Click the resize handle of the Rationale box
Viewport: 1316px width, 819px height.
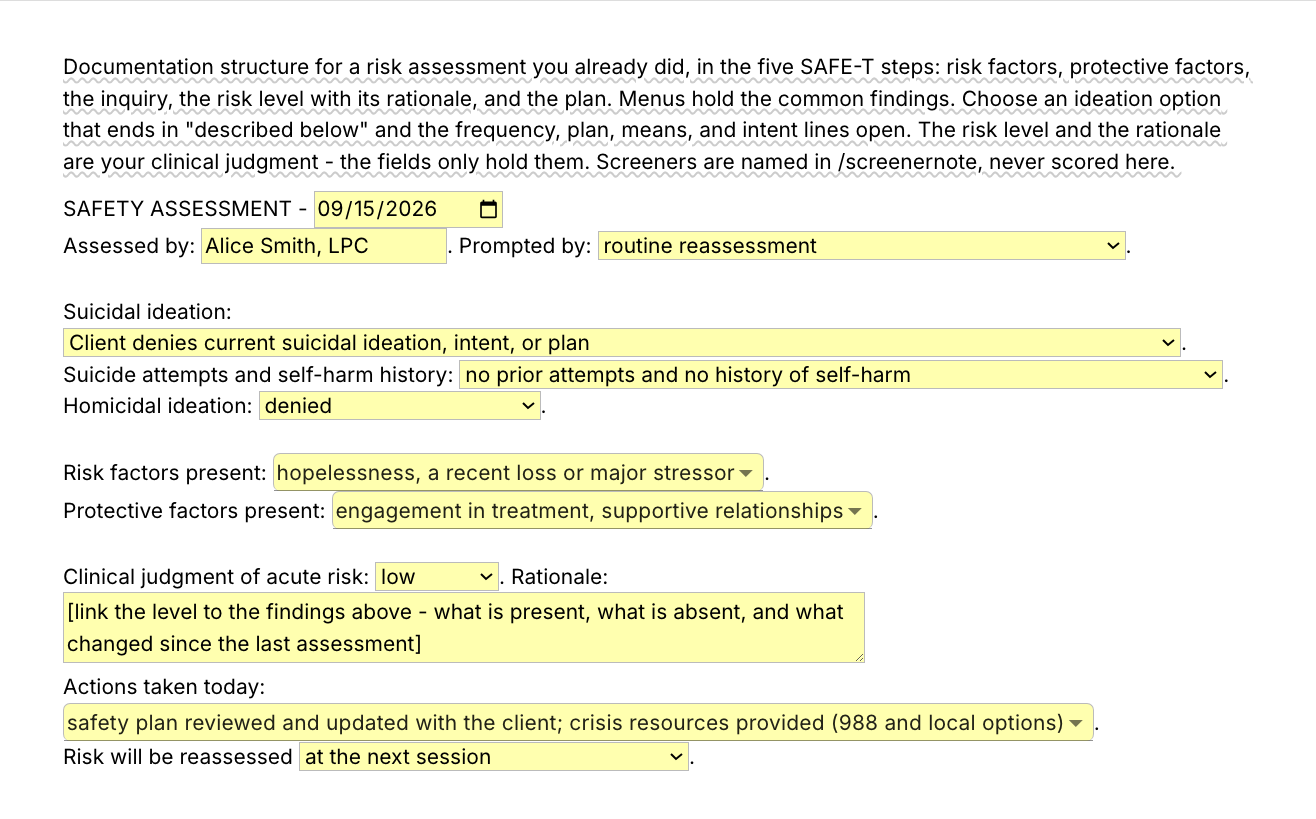coord(858,655)
